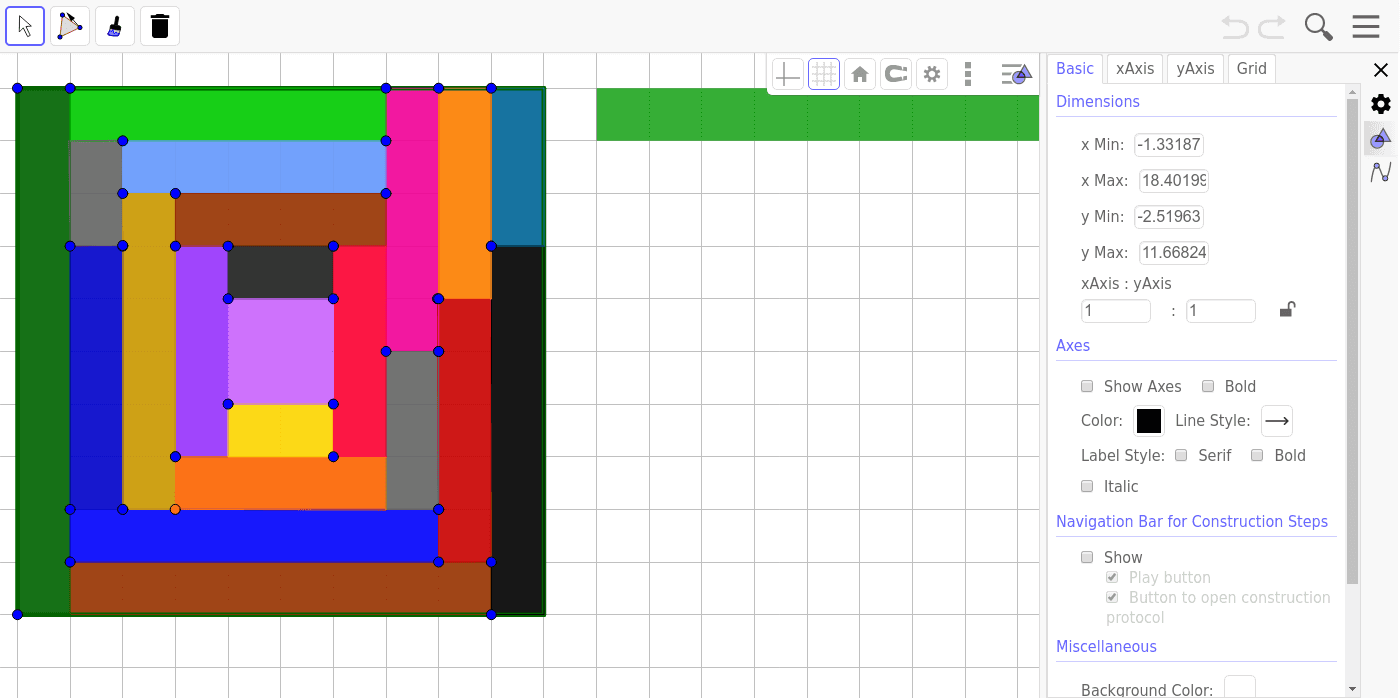Screen dimensions: 1400x700
Task: Click the axis ratio lock icon
Action: pyautogui.click(x=1288, y=310)
